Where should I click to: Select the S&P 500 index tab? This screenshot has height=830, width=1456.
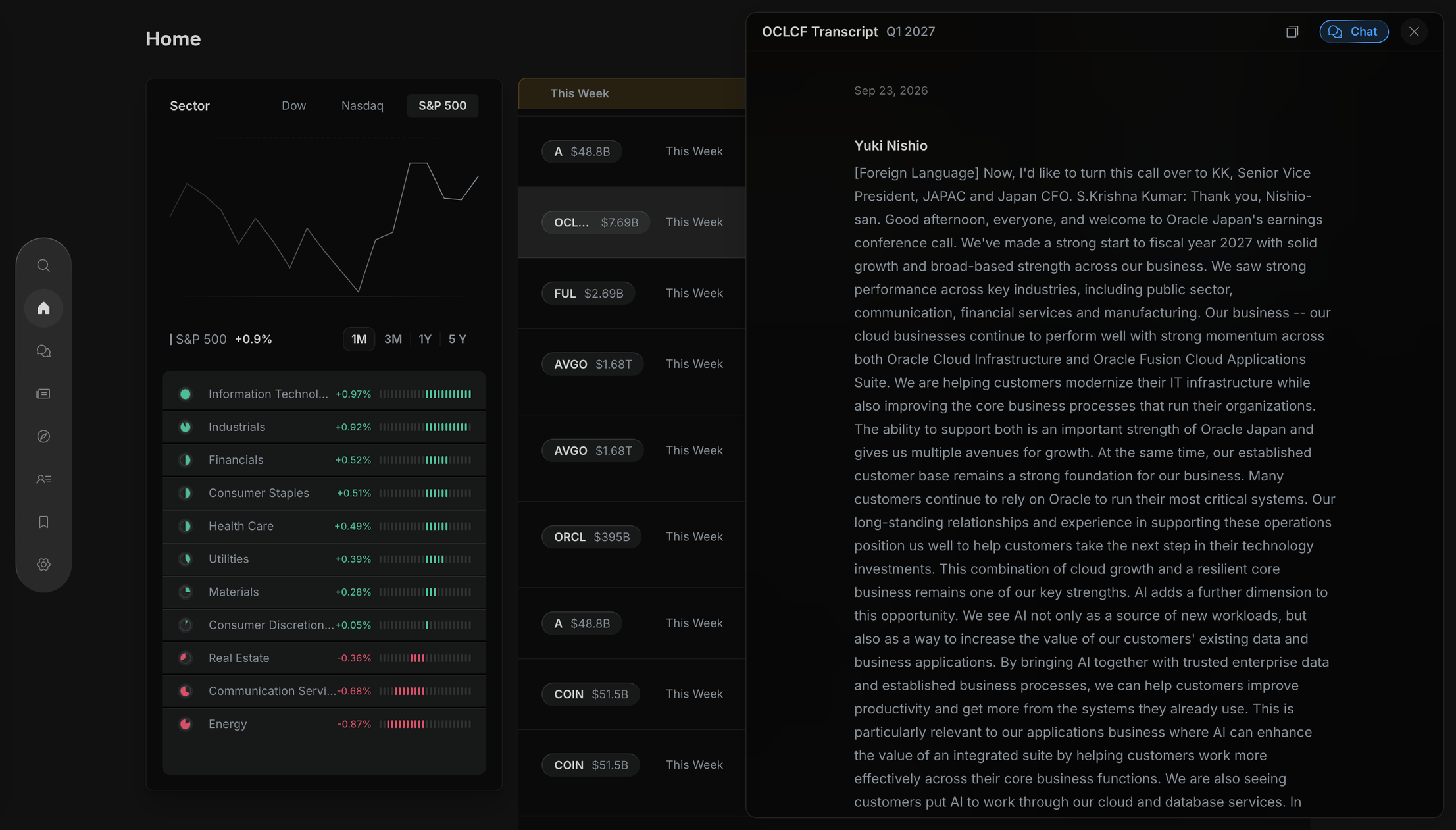443,105
